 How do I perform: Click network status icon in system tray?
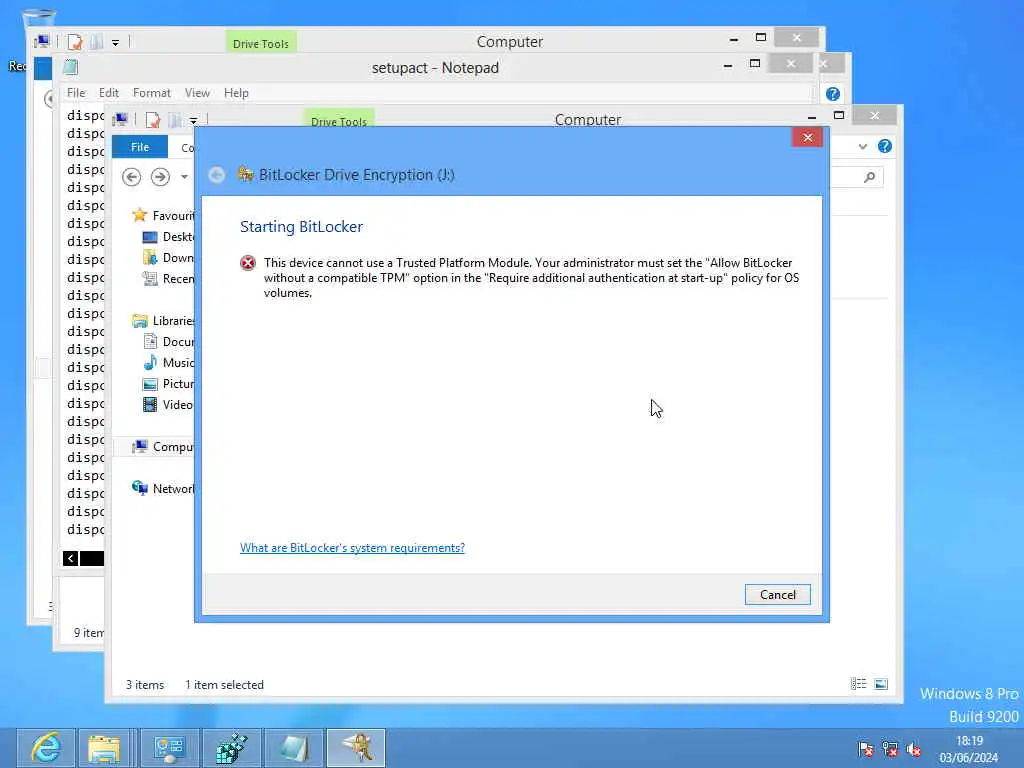point(889,749)
